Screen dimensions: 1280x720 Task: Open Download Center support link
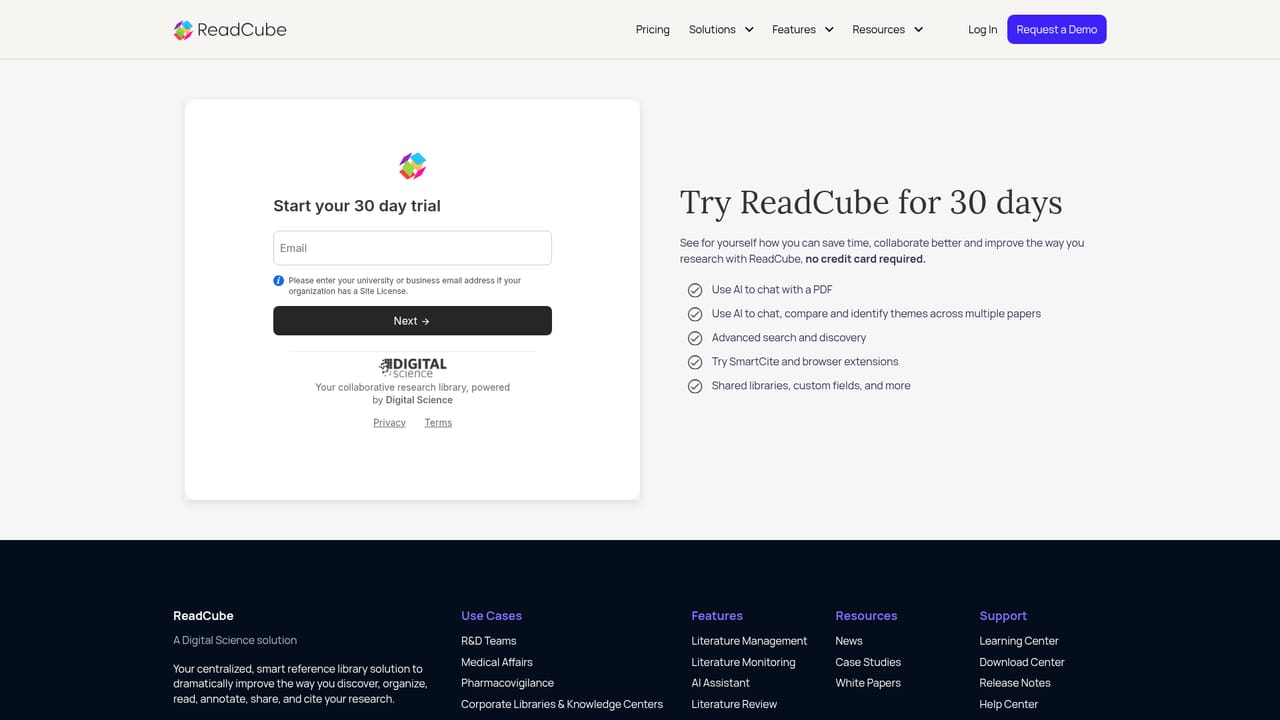coord(1022,662)
